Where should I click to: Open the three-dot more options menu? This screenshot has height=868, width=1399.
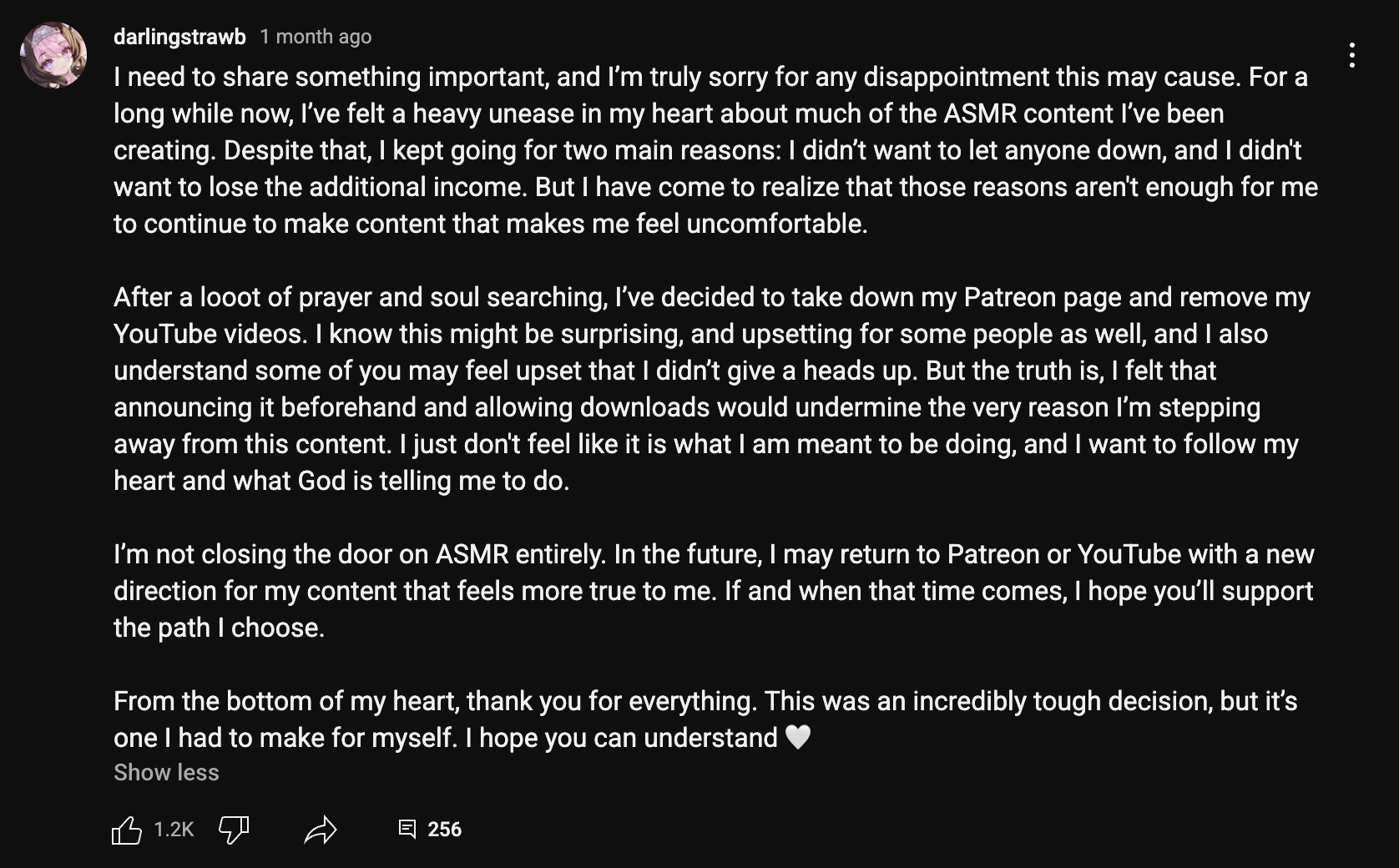click(x=1351, y=55)
